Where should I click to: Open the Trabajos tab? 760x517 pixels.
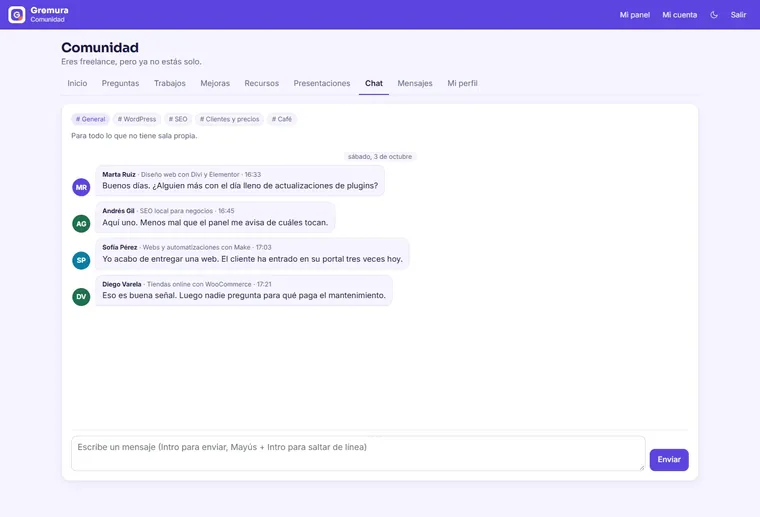tap(170, 83)
